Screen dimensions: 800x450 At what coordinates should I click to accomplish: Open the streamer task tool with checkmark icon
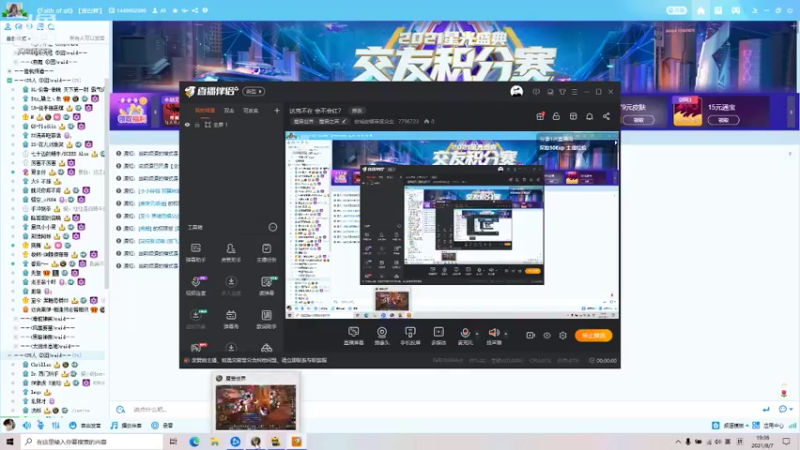click(266, 253)
